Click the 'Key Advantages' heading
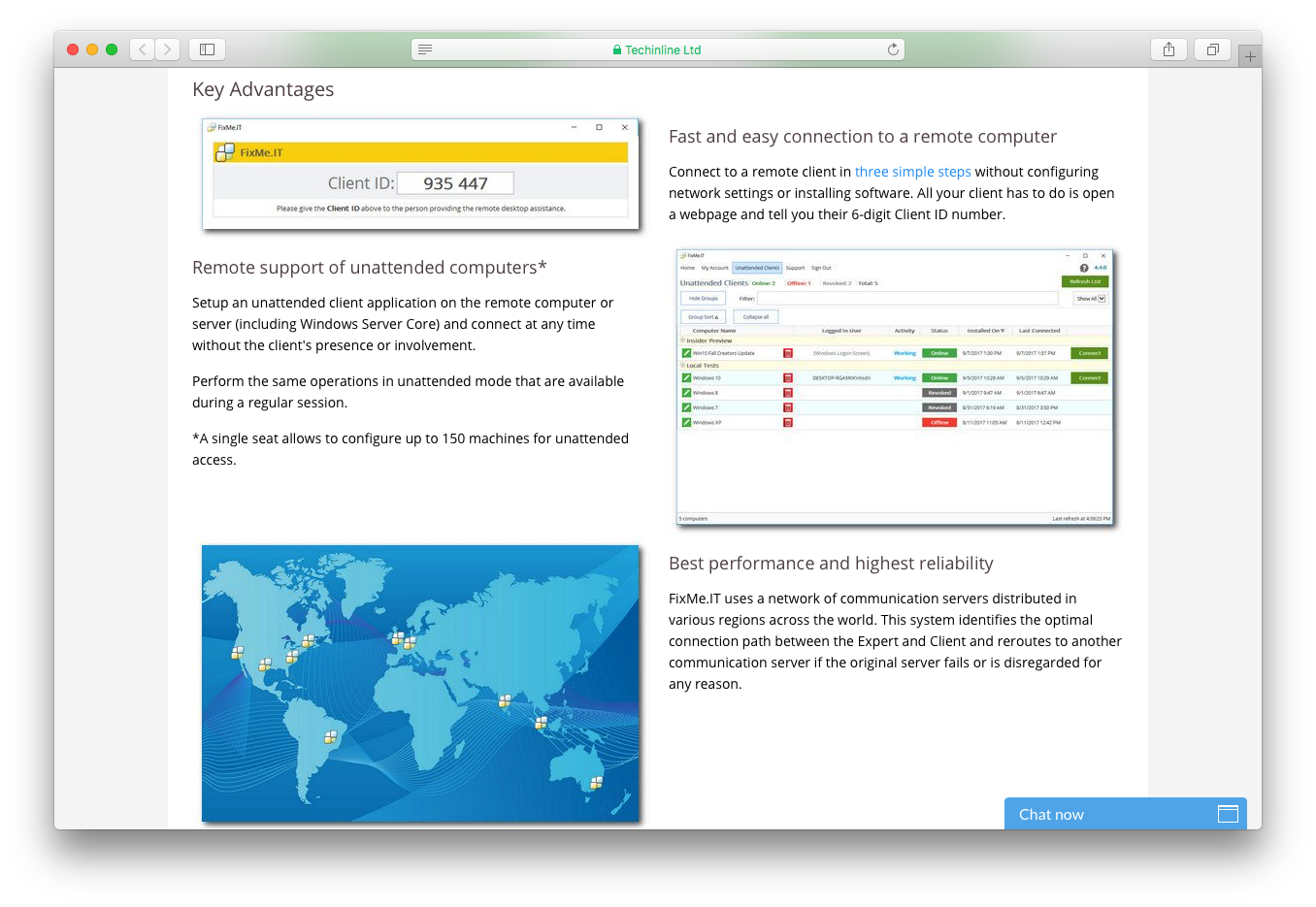Screen dimensions: 1316x907 click(x=263, y=89)
